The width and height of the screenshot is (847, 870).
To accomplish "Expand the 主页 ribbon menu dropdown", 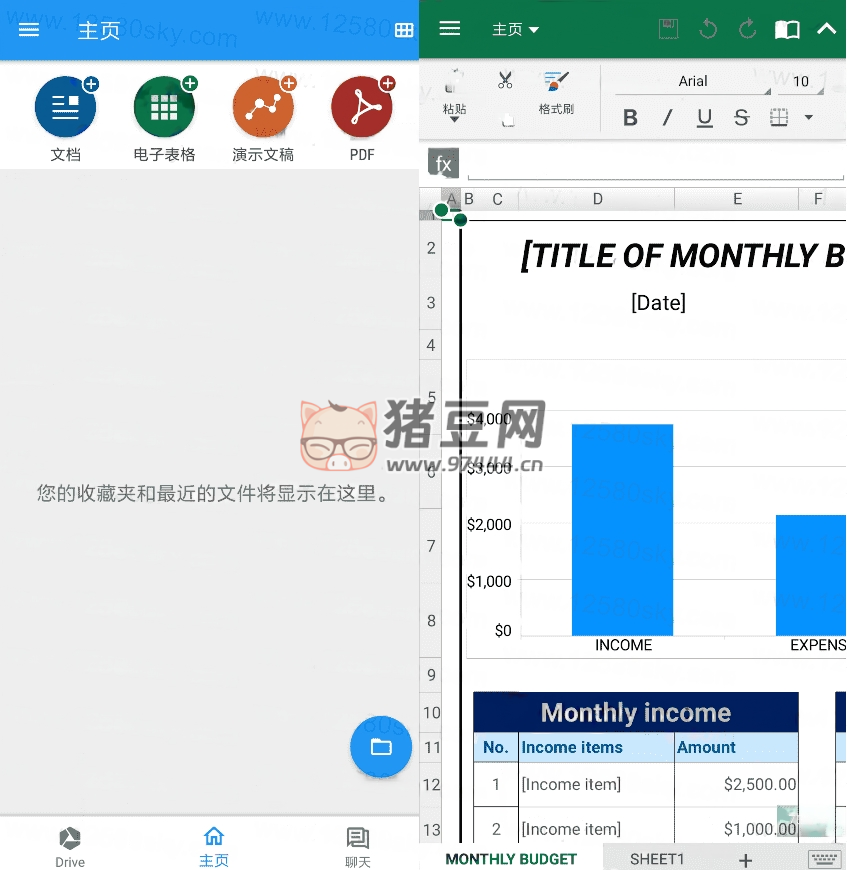I will (515, 30).
